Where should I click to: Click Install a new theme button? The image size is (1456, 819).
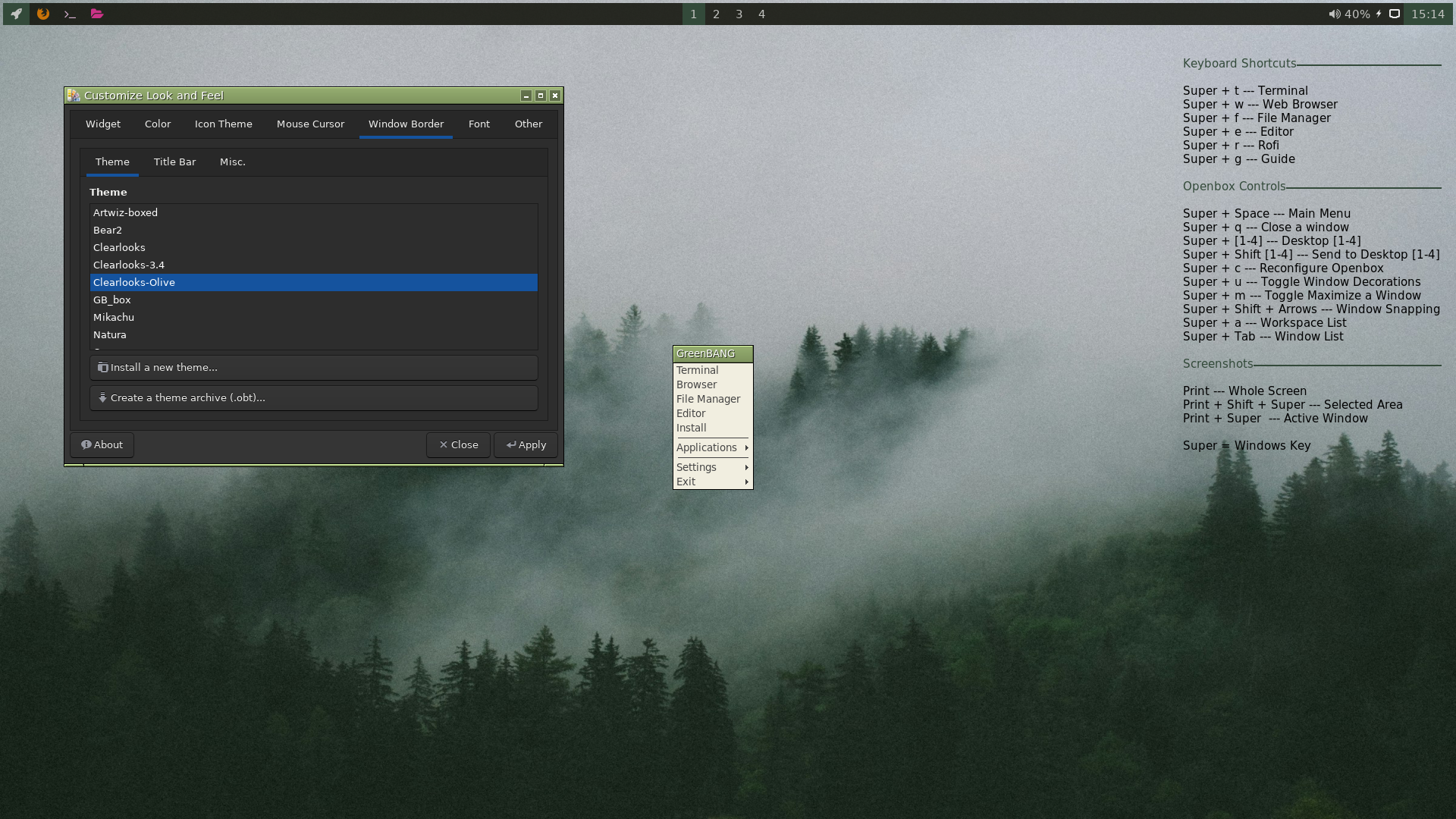tap(314, 368)
